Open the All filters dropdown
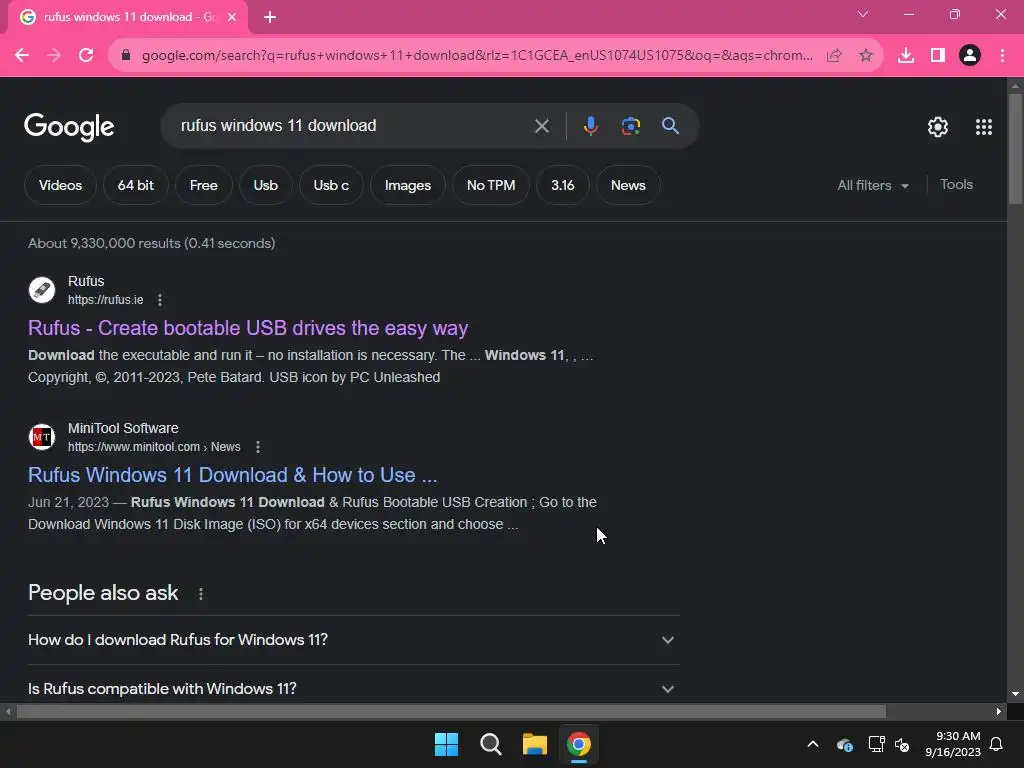This screenshot has width=1024, height=768. click(x=873, y=185)
